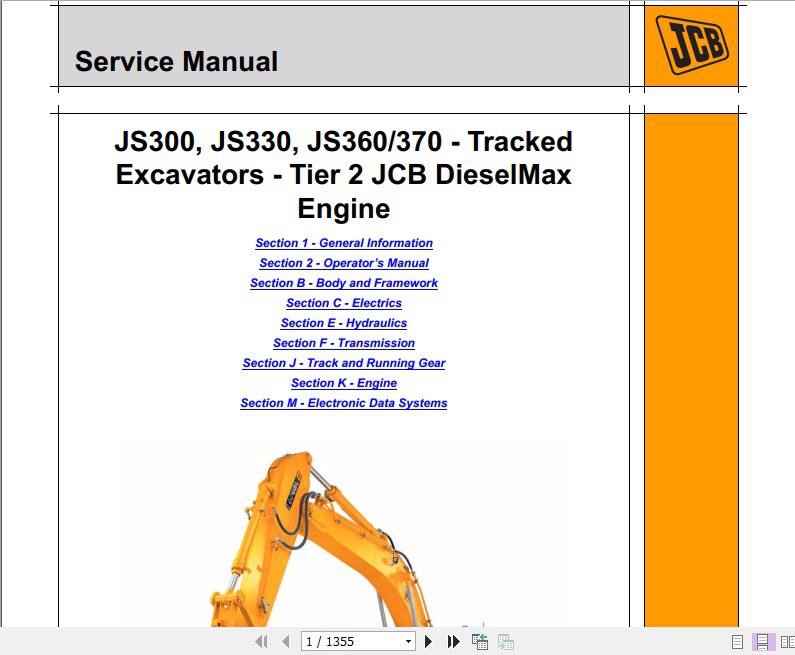Go to the previous page

click(x=286, y=642)
